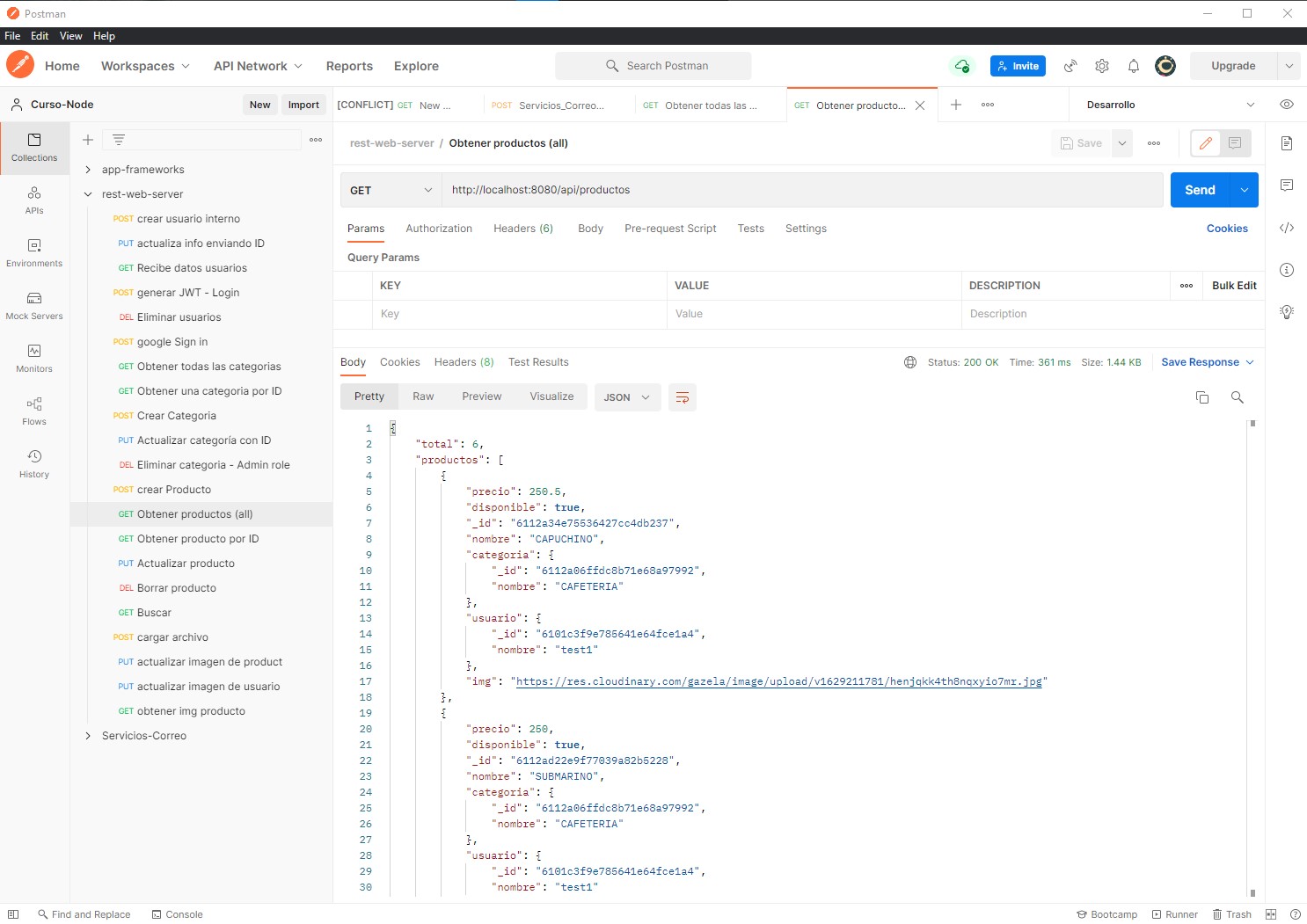Open the notifications bell
The image size is (1307, 924).
(1133, 66)
